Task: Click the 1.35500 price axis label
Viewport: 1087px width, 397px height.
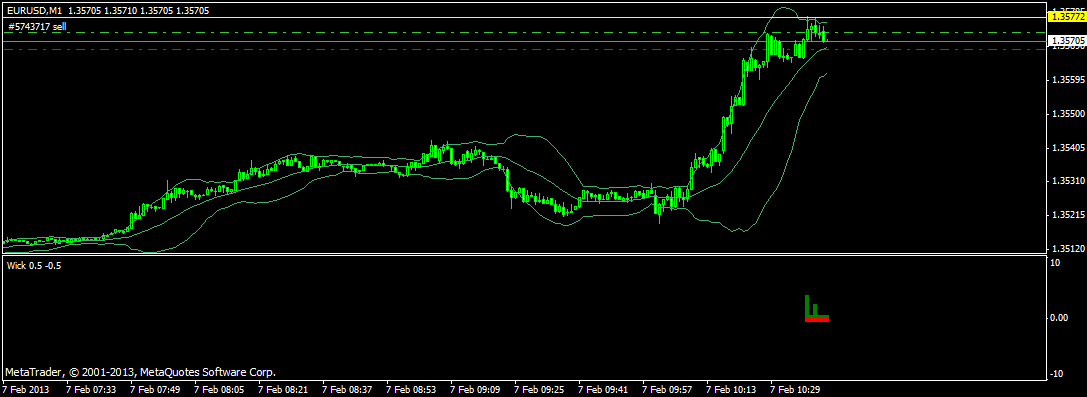Action: coord(1068,114)
